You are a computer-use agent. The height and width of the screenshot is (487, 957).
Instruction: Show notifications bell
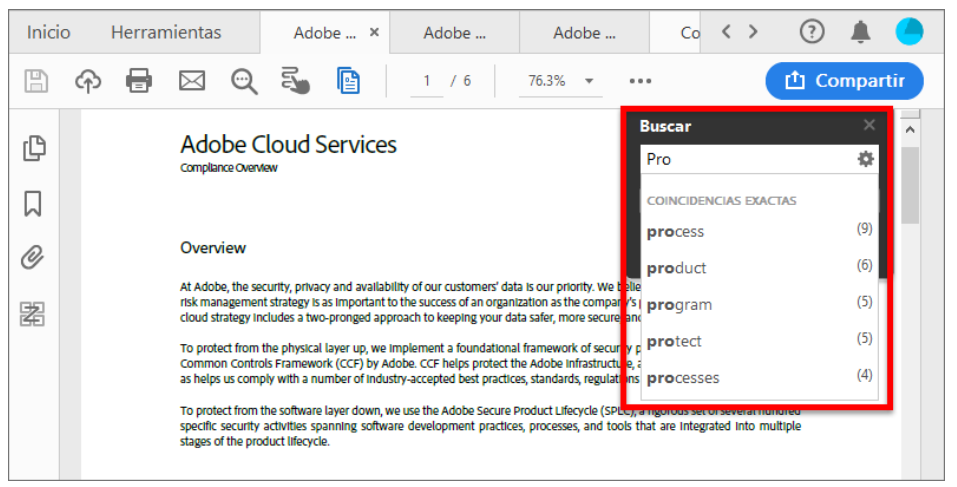click(x=860, y=32)
